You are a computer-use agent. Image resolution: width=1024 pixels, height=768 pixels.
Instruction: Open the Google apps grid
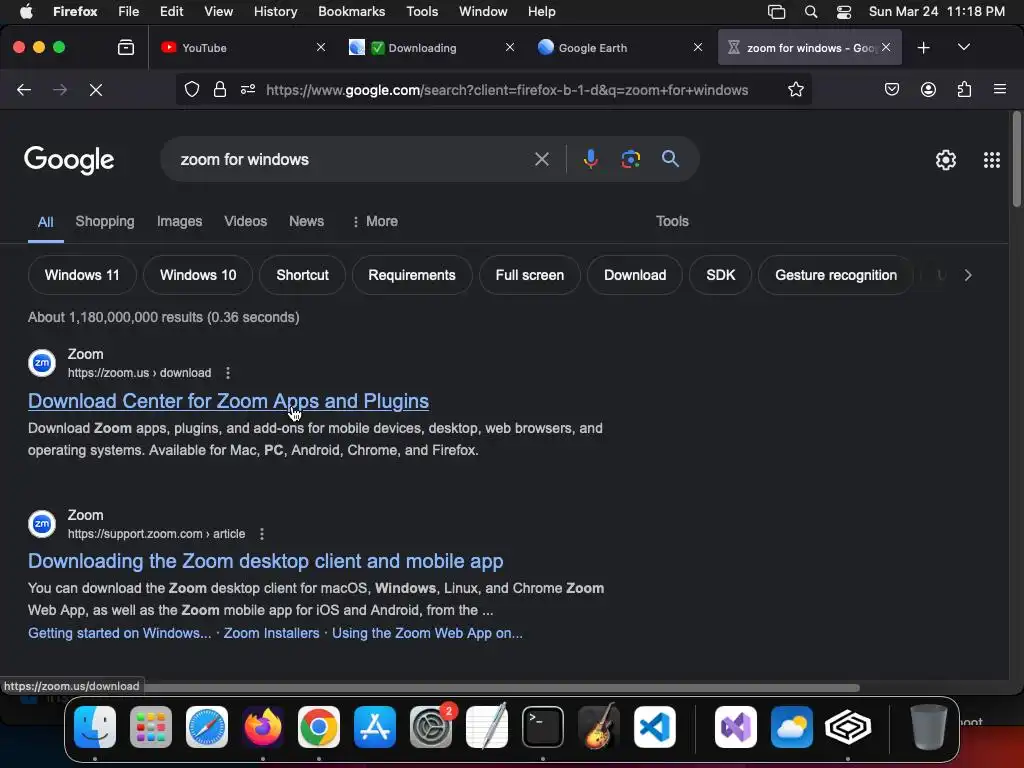tap(991, 159)
